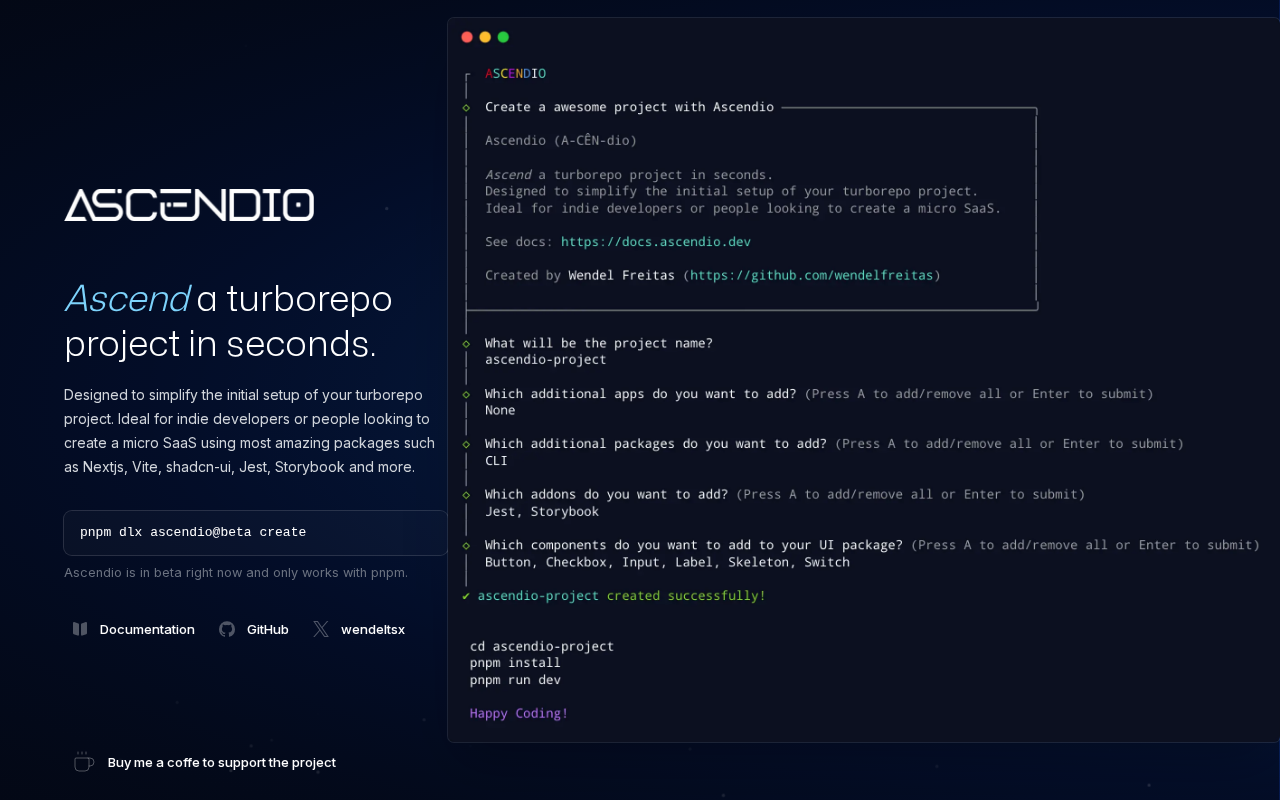This screenshot has height=800, width=1280.
Task: Click the 'pnpm run dev' command line
Action: (x=515, y=680)
